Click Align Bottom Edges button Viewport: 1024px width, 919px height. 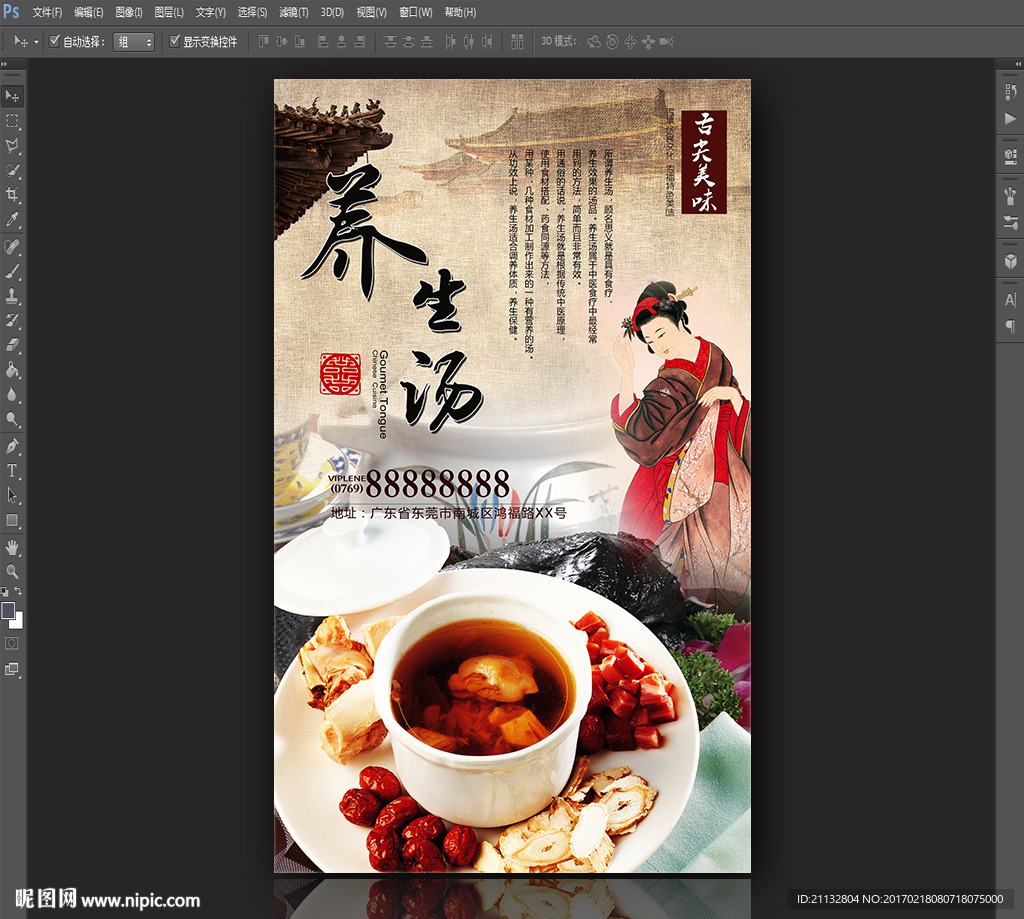click(300, 42)
